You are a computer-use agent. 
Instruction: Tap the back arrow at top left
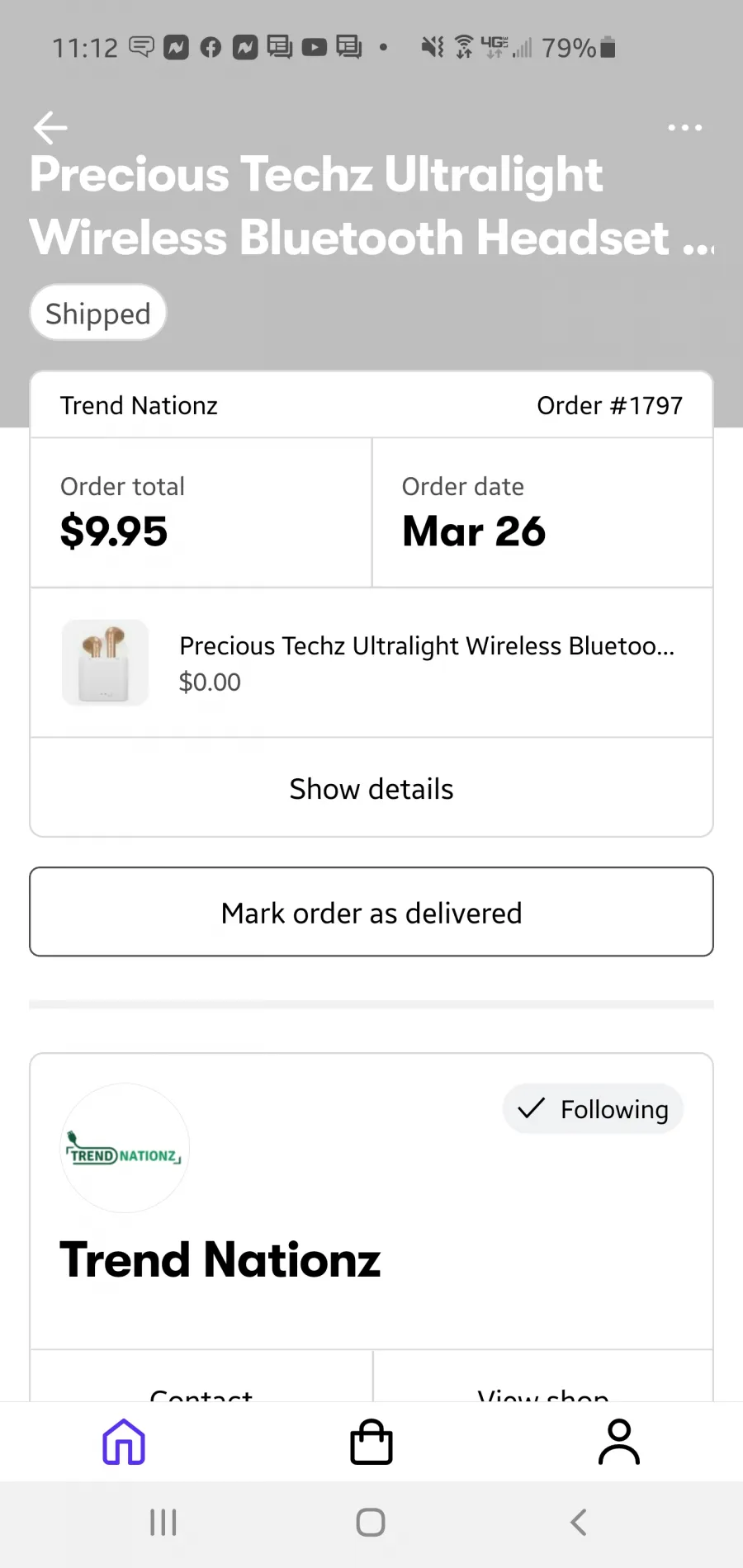[x=50, y=128]
